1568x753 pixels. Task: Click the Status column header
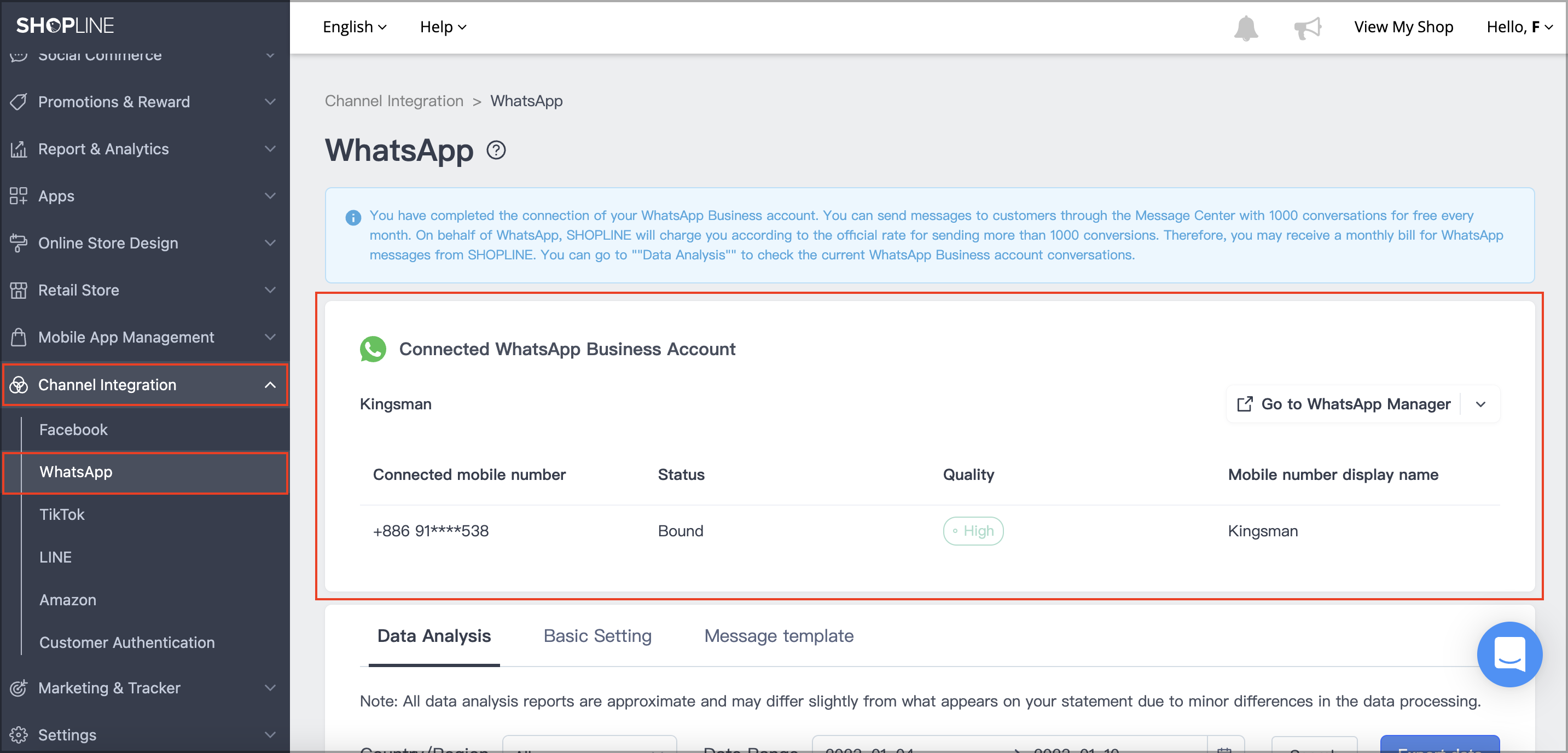(x=681, y=474)
